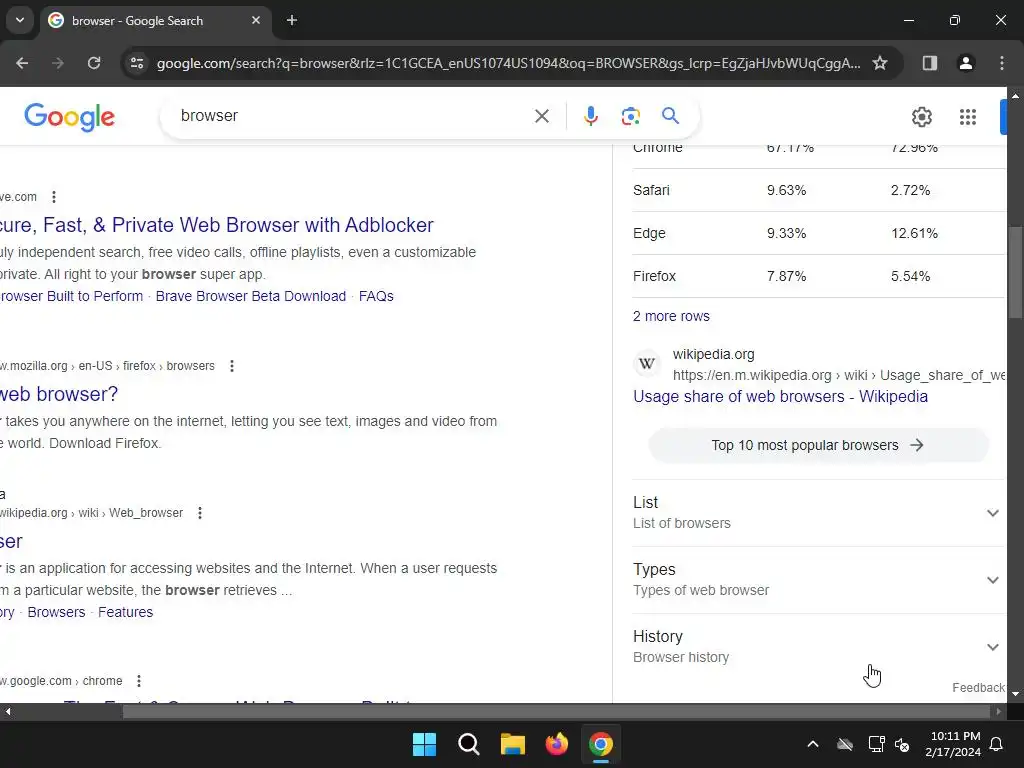
Task: Launch Firefox from the taskbar
Action: pyautogui.click(x=556, y=744)
